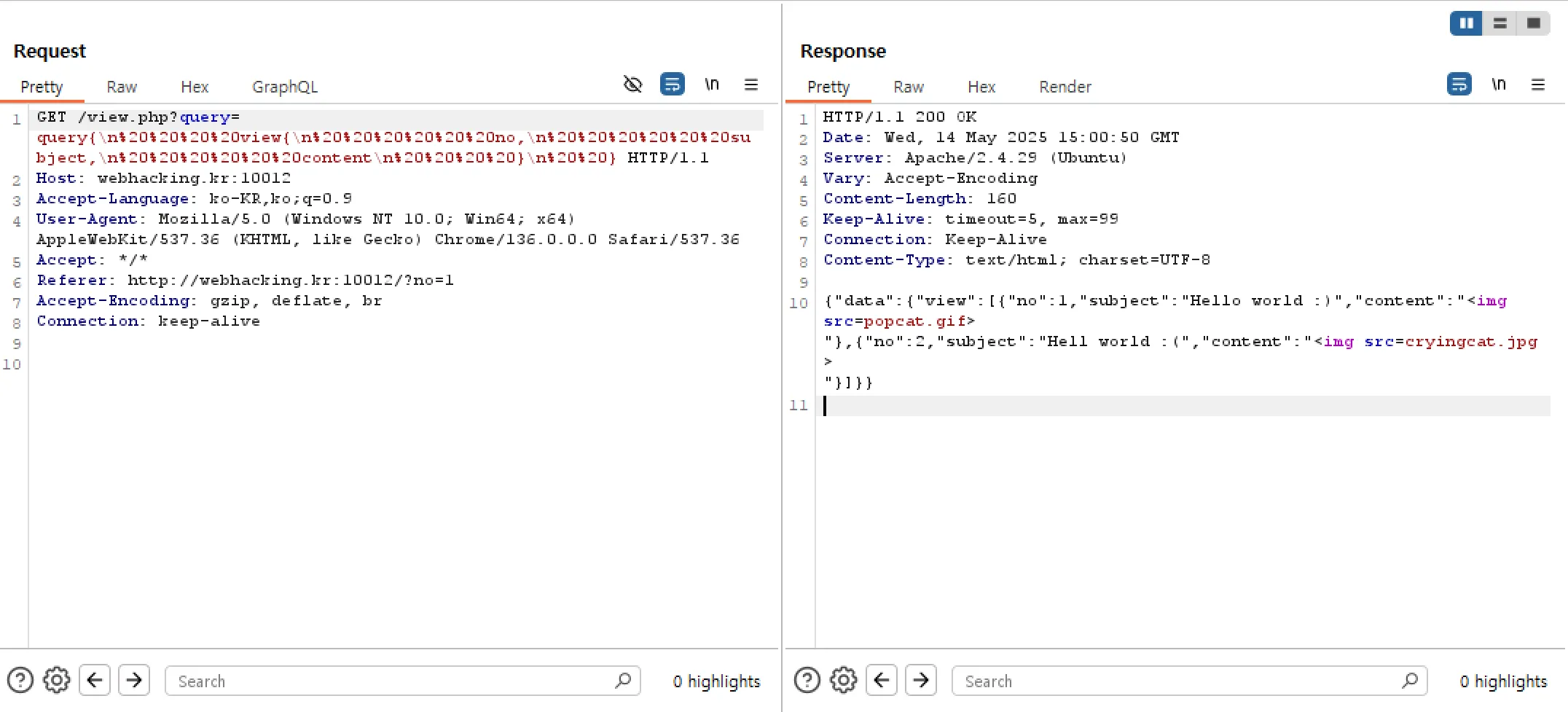Go to previous match in Request search
Screen dimensions: 1568x712
click(x=95, y=680)
